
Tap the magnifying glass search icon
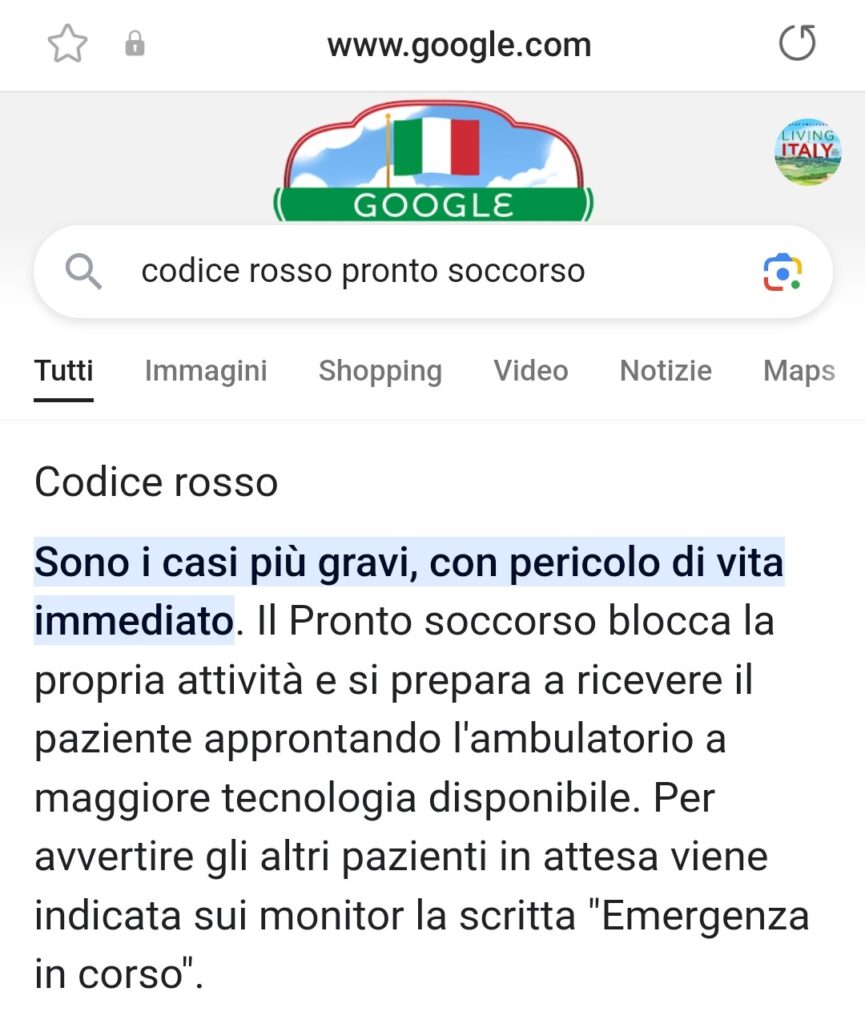[84, 272]
